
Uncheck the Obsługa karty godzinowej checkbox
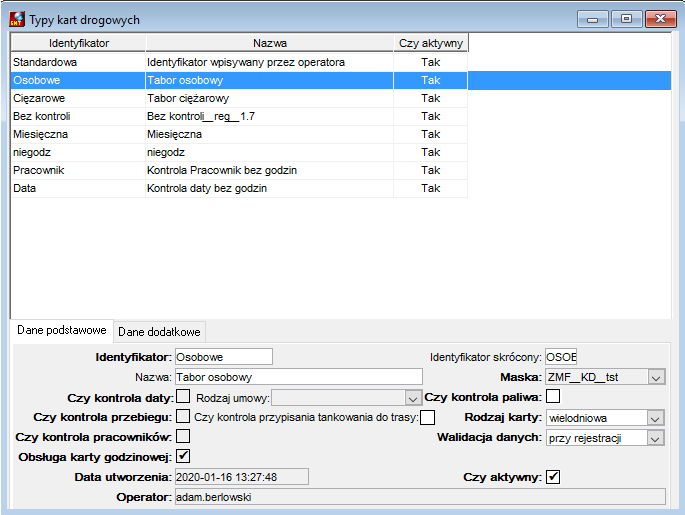[x=183, y=456]
